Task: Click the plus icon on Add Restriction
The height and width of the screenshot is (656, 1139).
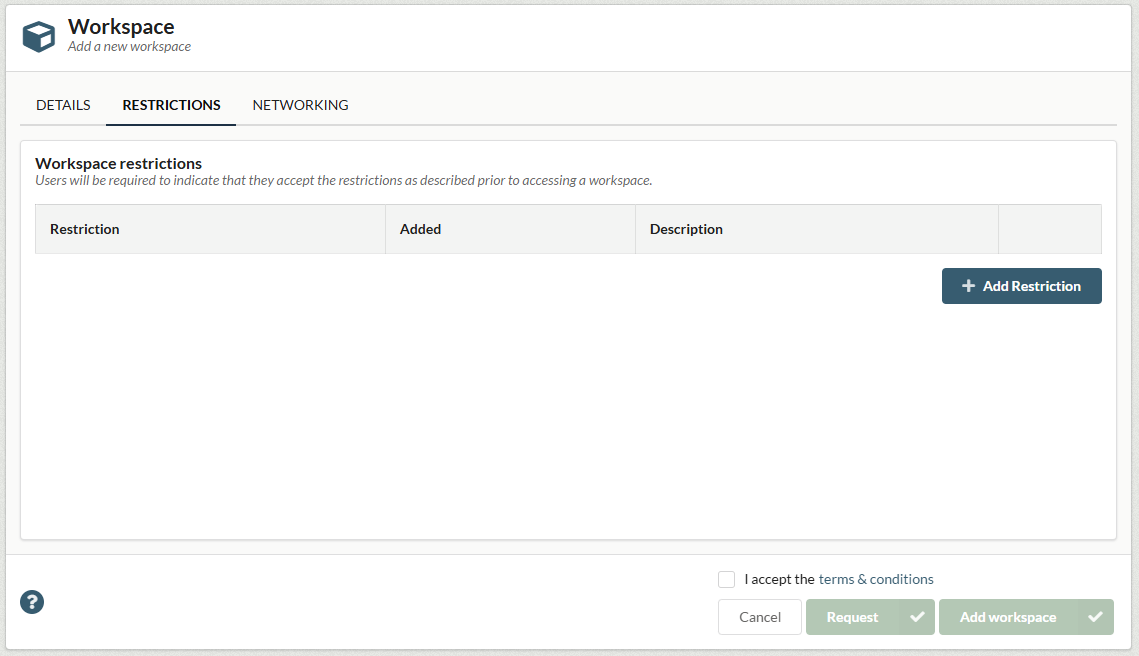Action: point(968,286)
